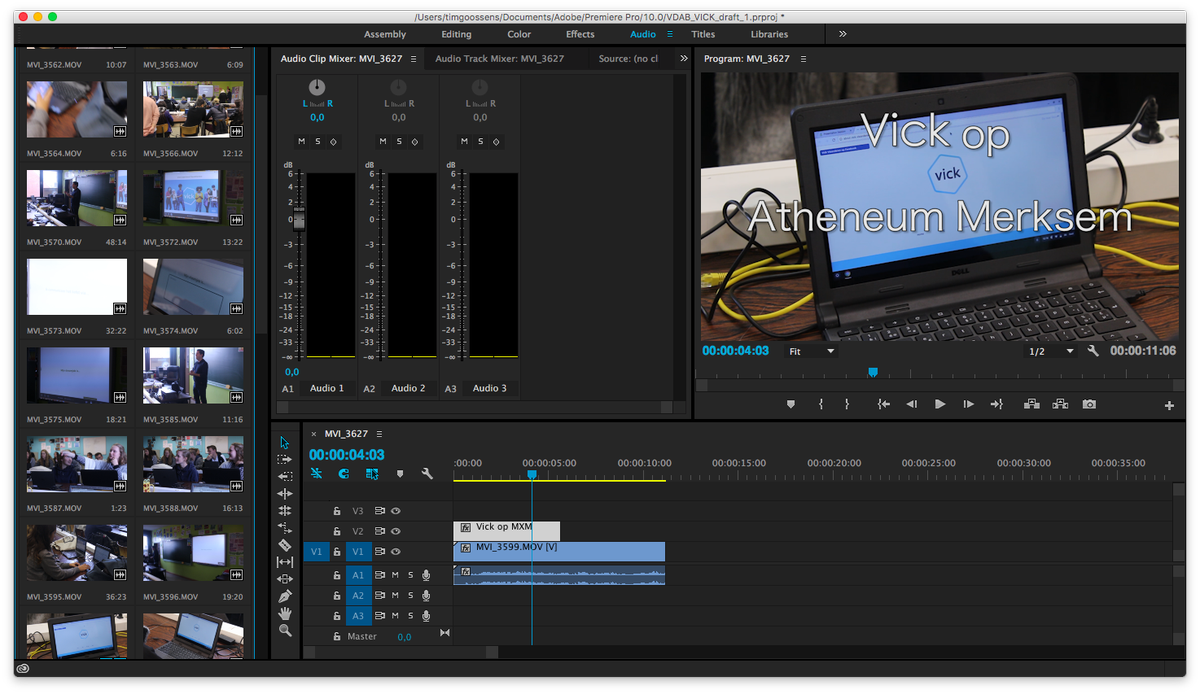Switch to the Effects workspace
This screenshot has width=1200, height=694.
[580, 34]
